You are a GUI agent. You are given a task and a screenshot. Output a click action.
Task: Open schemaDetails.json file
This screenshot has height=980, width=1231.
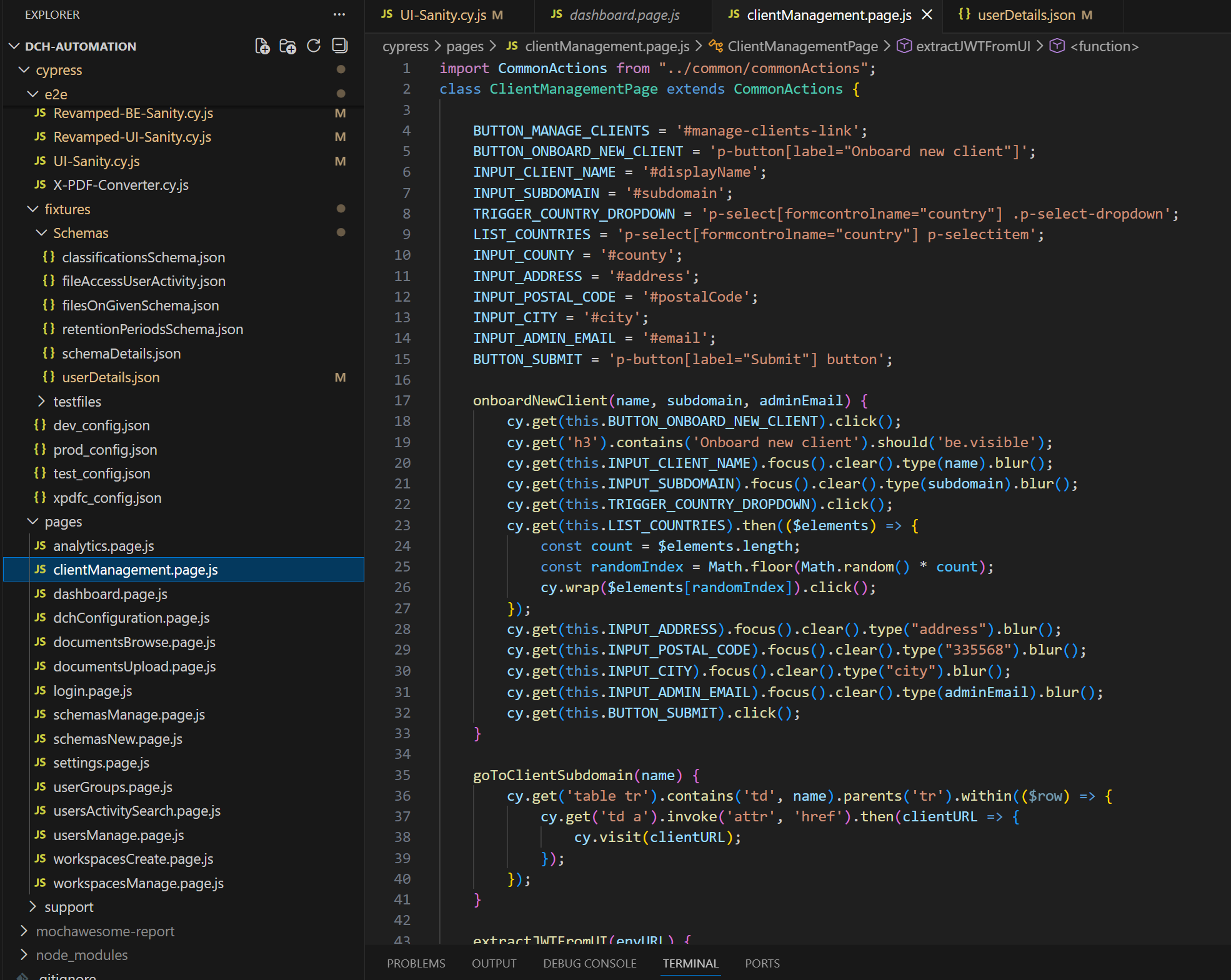coord(121,354)
